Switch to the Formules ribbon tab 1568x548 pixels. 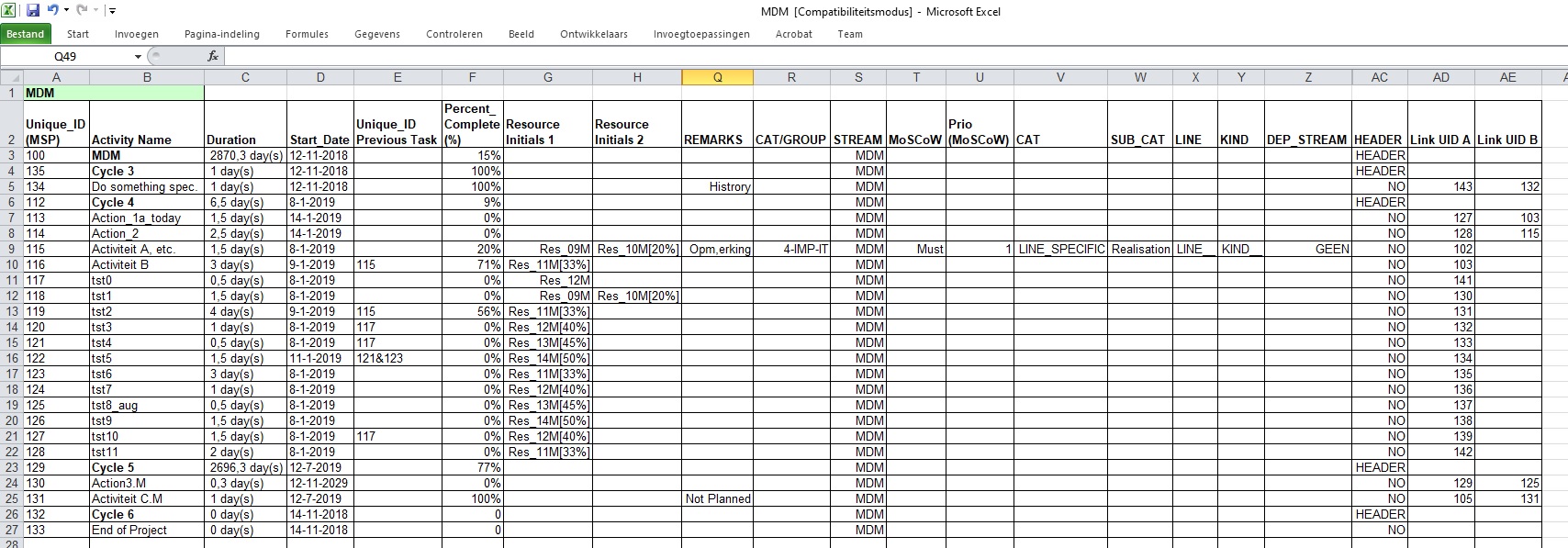(307, 34)
